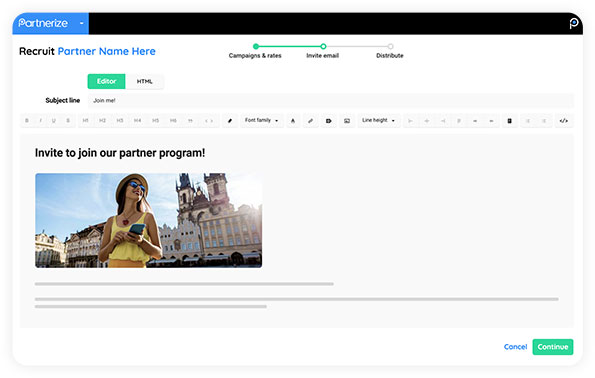Align text right
595x378 pixels.
(x=443, y=121)
